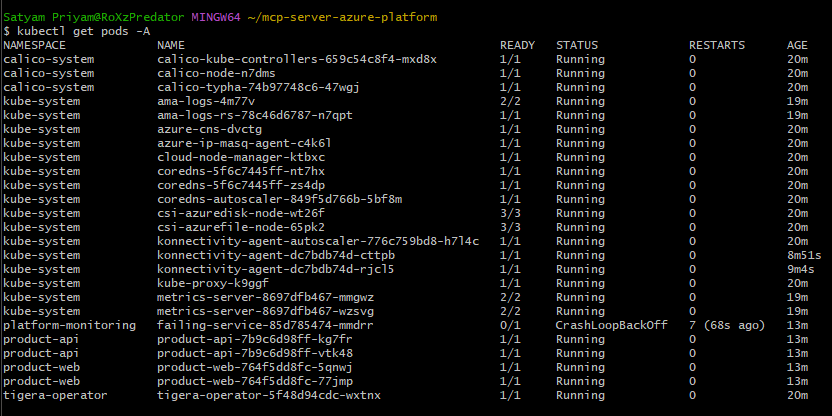
Task: Click the platform-monitoring namespace text
Action: click(70, 325)
